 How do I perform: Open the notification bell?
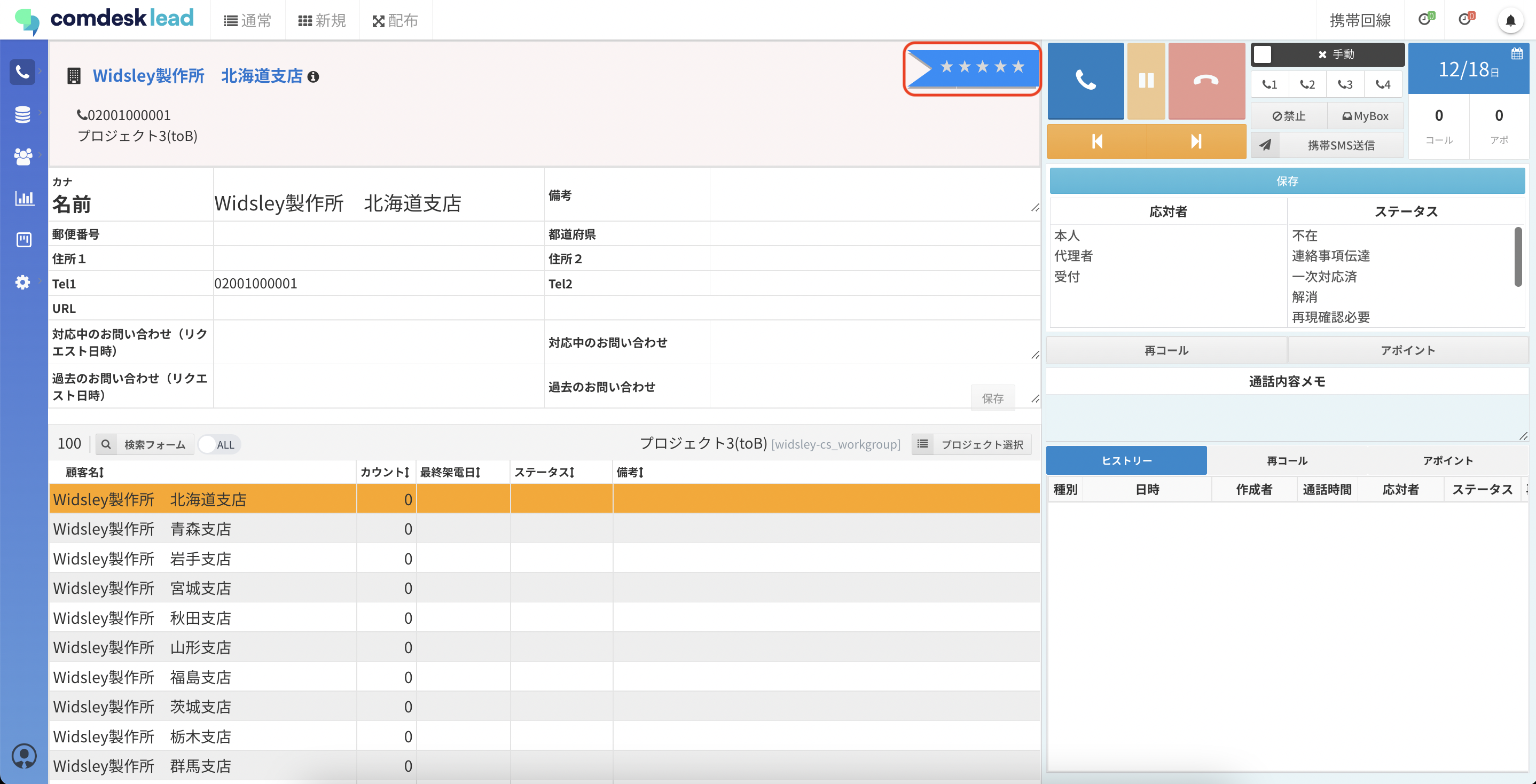pyautogui.click(x=1510, y=21)
